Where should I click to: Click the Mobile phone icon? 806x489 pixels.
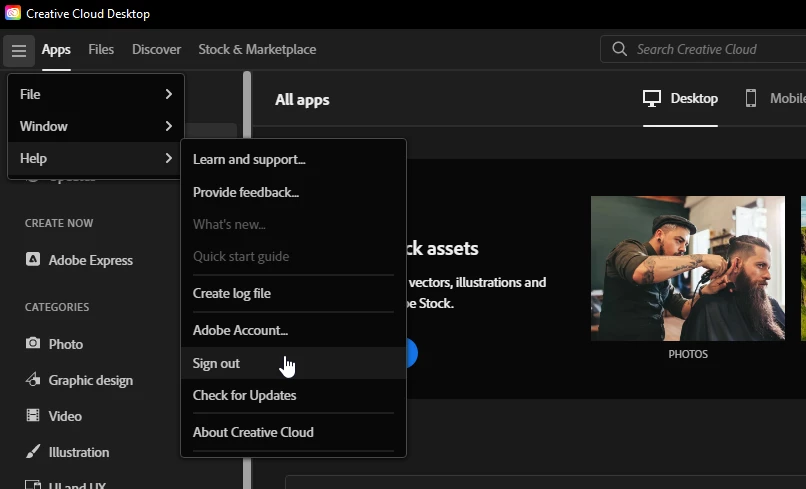750,98
